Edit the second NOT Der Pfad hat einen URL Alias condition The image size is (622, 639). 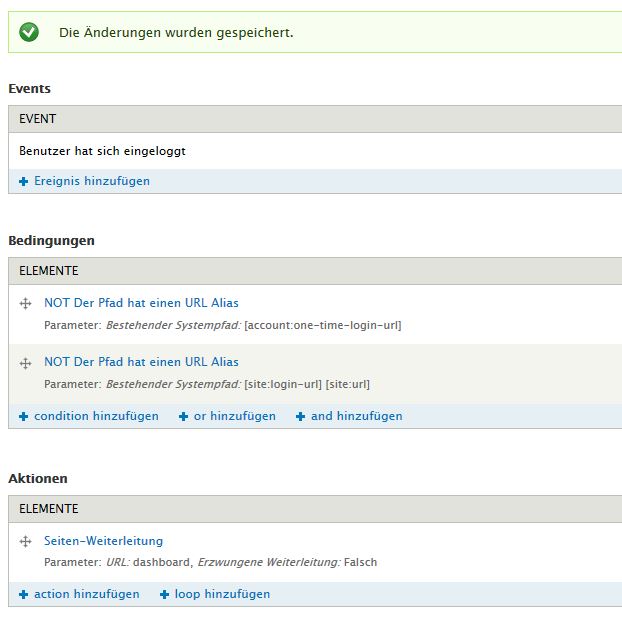coord(141,362)
